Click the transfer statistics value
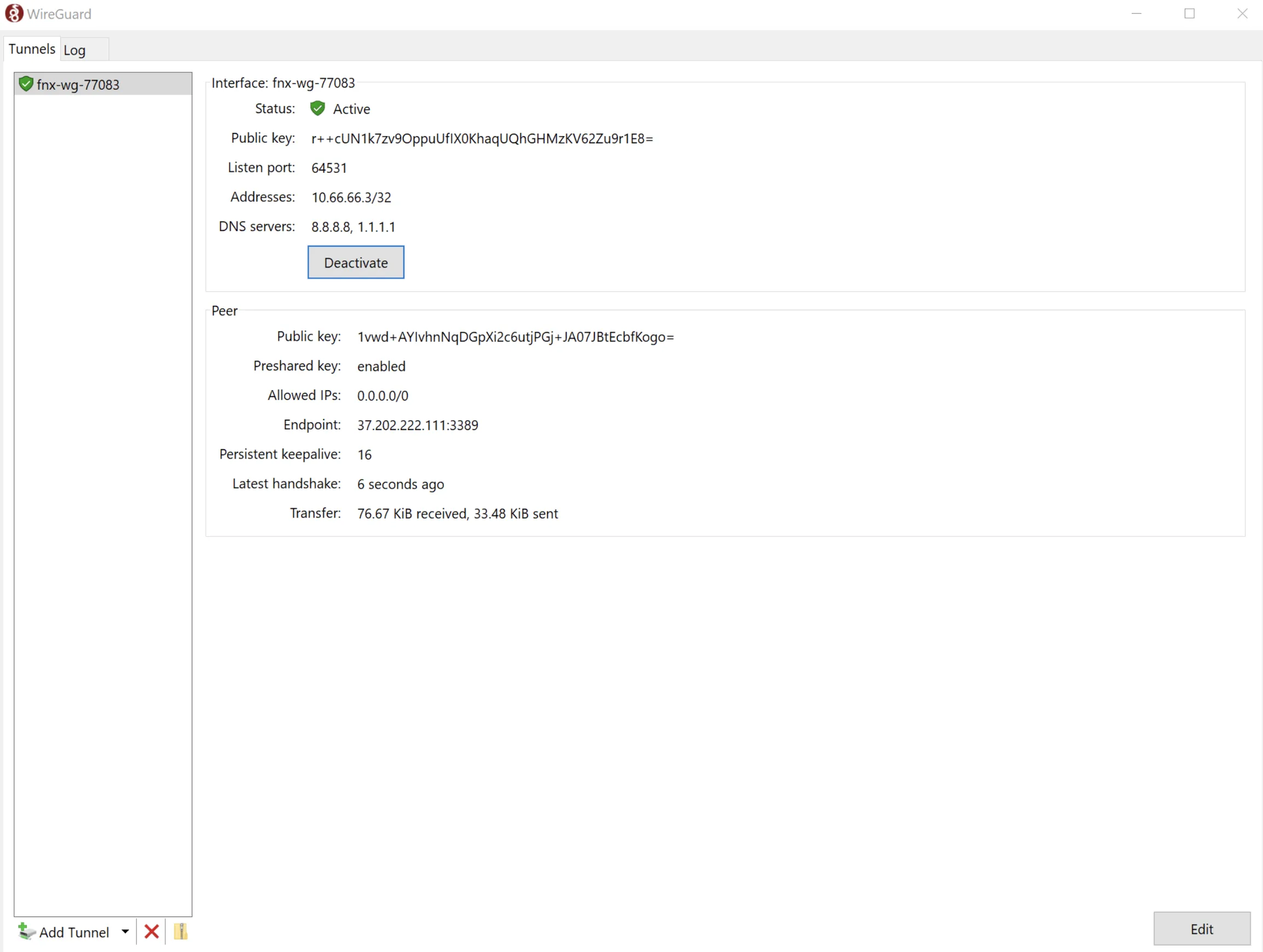 (x=458, y=514)
